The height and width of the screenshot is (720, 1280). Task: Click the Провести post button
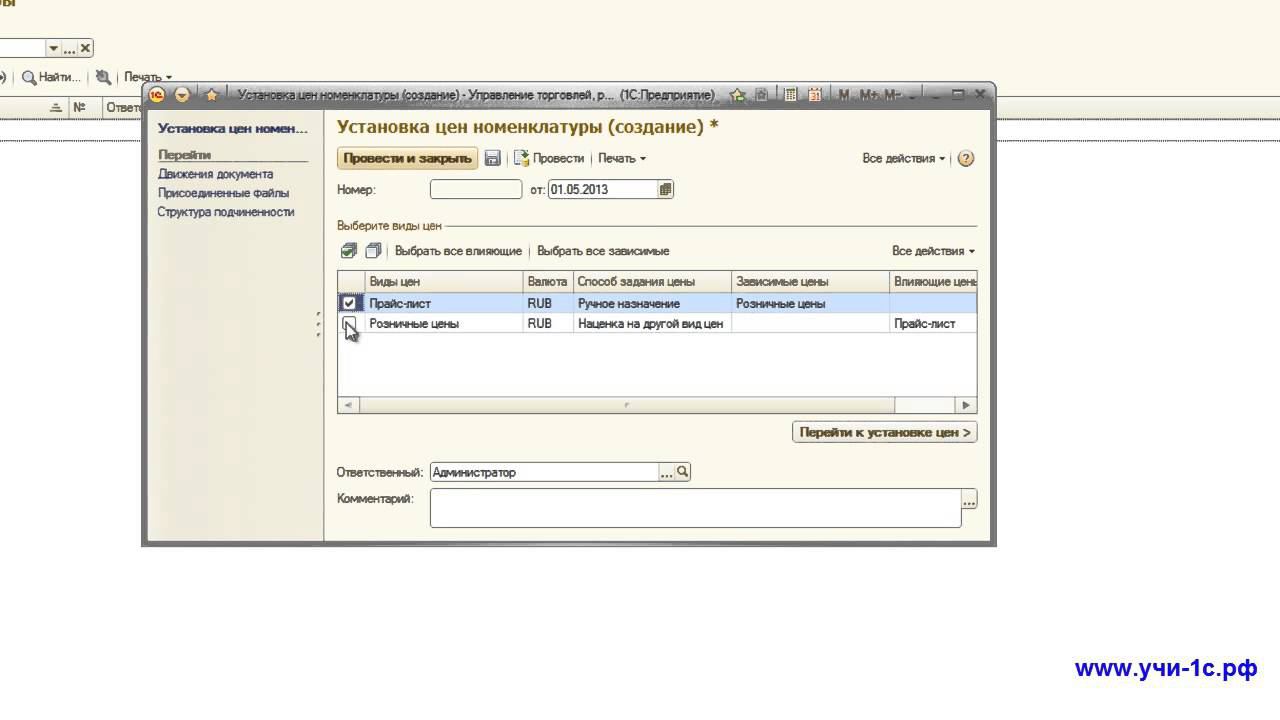click(x=549, y=158)
